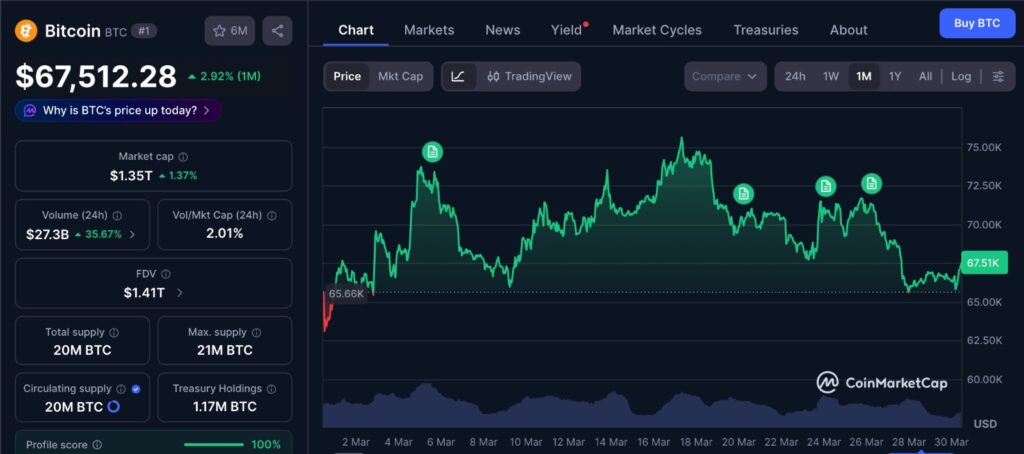
Task: Switch to the Treasuries tab
Action: pyautogui.click(x=765, y=30)
